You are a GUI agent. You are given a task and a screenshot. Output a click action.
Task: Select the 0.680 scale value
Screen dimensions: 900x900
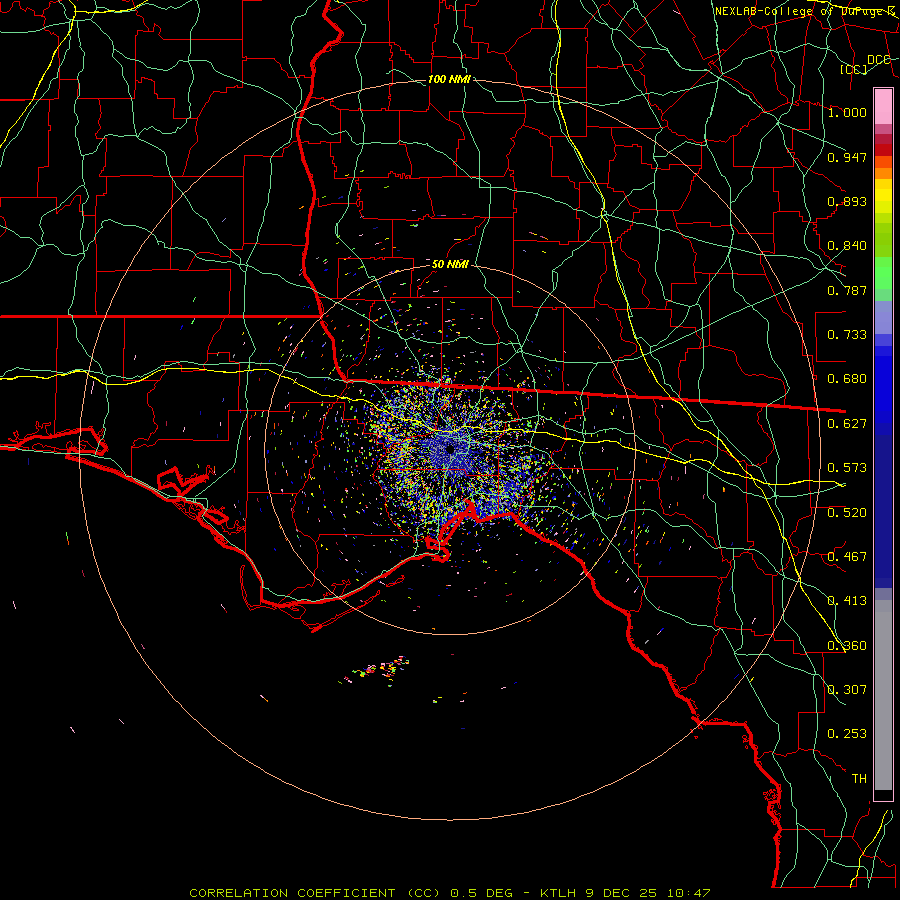(x=847, y=379)
